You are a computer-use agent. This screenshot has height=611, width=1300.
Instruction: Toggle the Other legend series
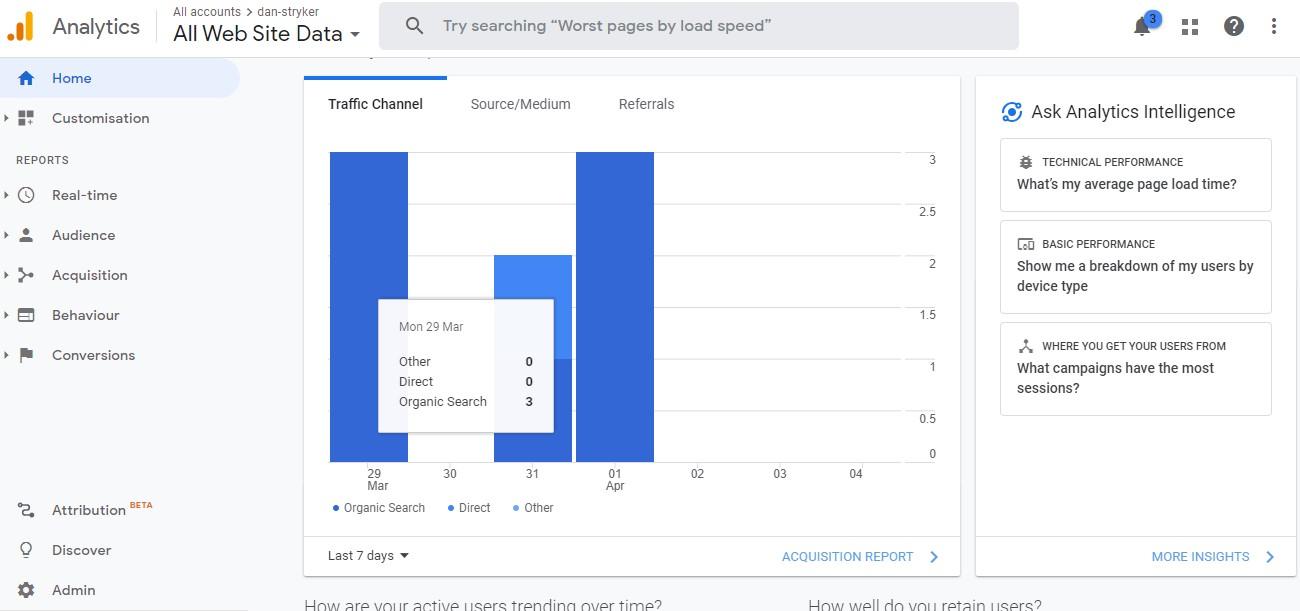[x=533, y=508]
